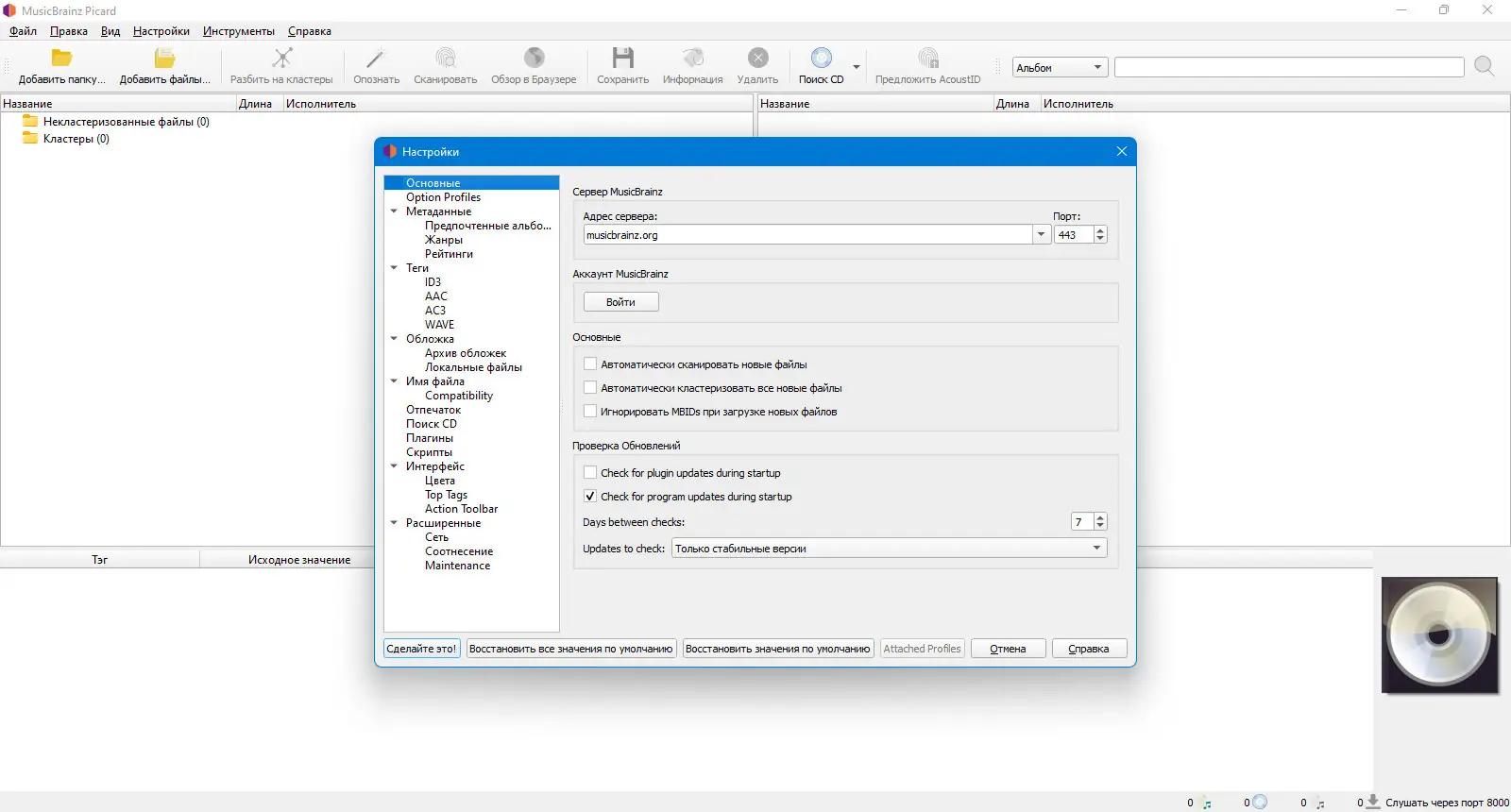Screen dimensions: 1511x812
Task: Select Compatibility in settings tree
Action: pos(459,396)
